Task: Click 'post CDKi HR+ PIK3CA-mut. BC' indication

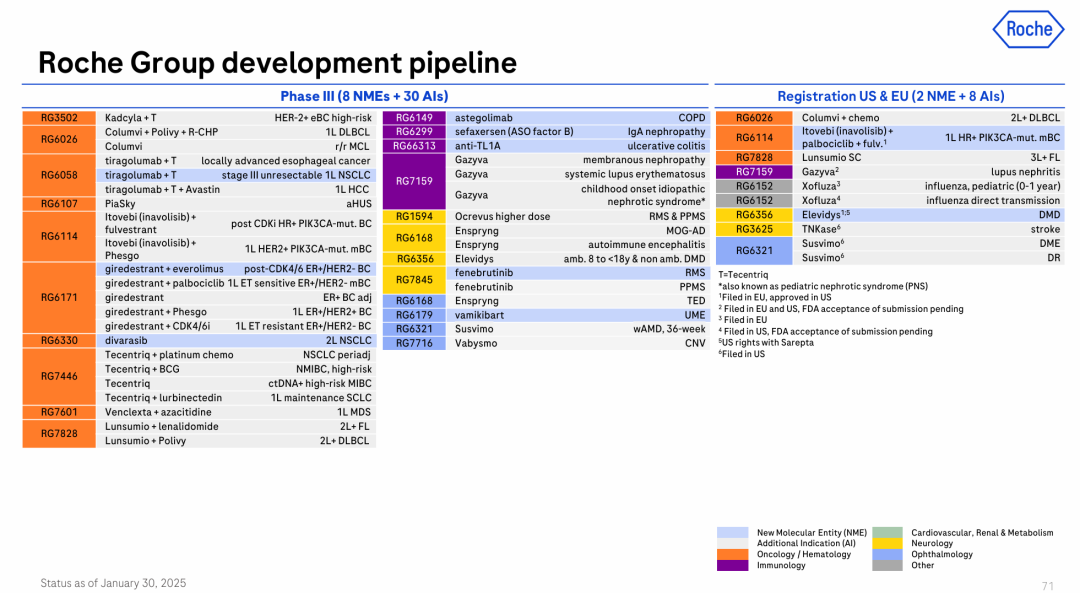Action: [x=301, y=224]
